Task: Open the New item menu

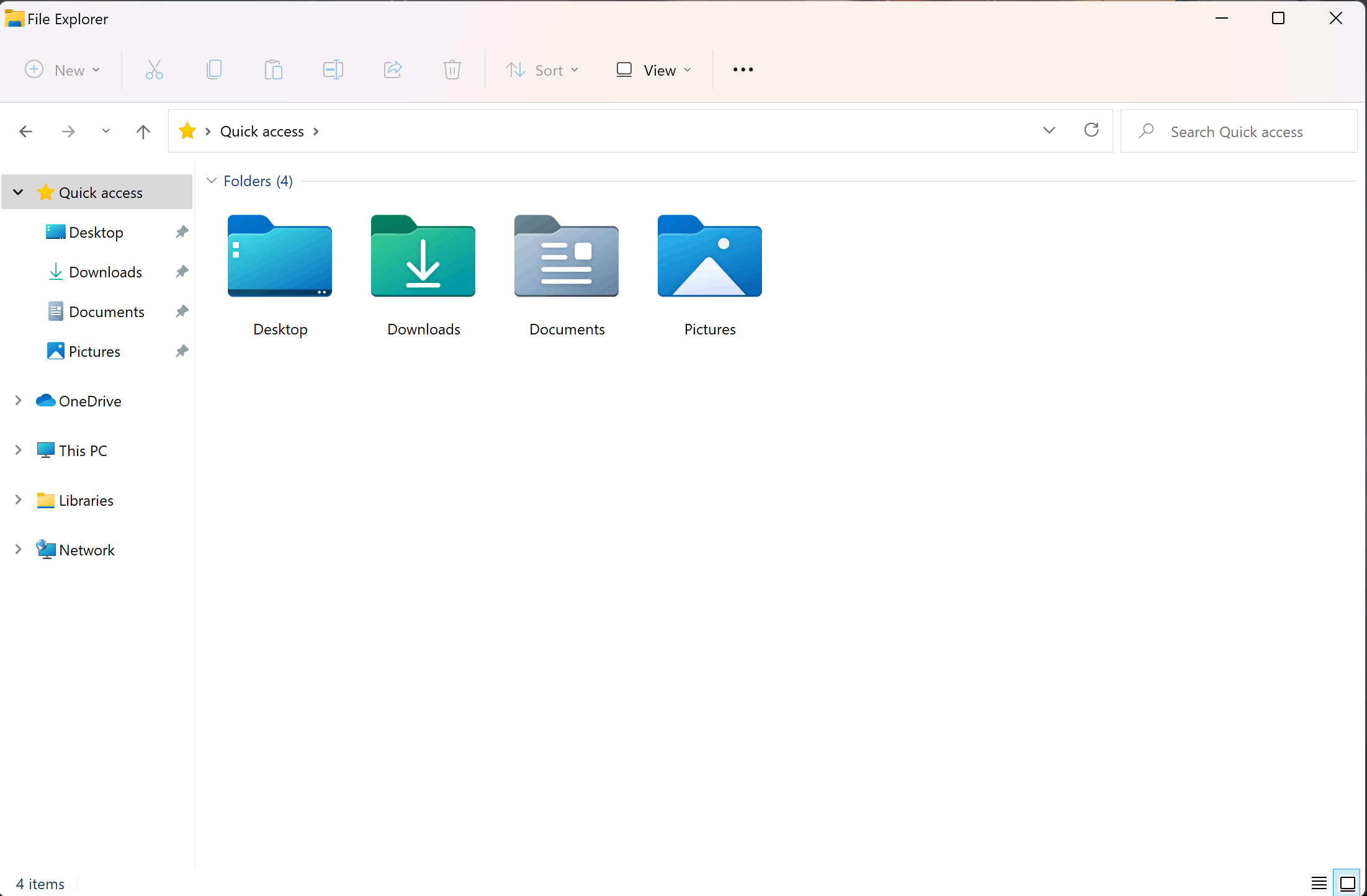Action: 62,70
